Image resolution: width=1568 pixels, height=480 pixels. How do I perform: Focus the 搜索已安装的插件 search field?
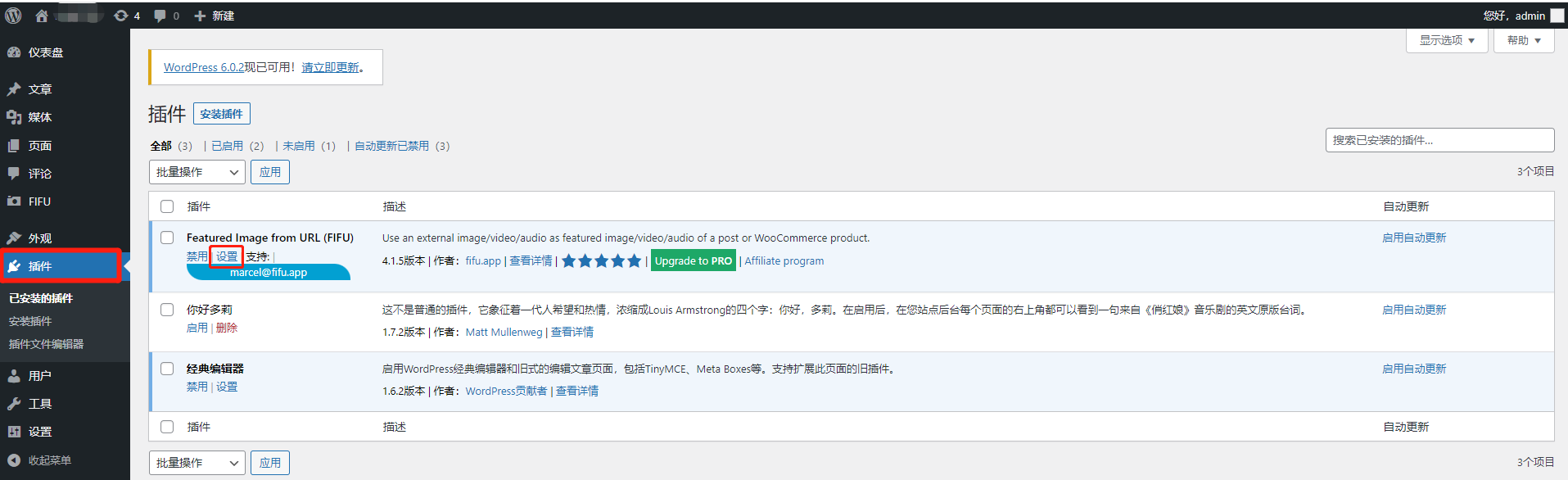coord(1439,140)
